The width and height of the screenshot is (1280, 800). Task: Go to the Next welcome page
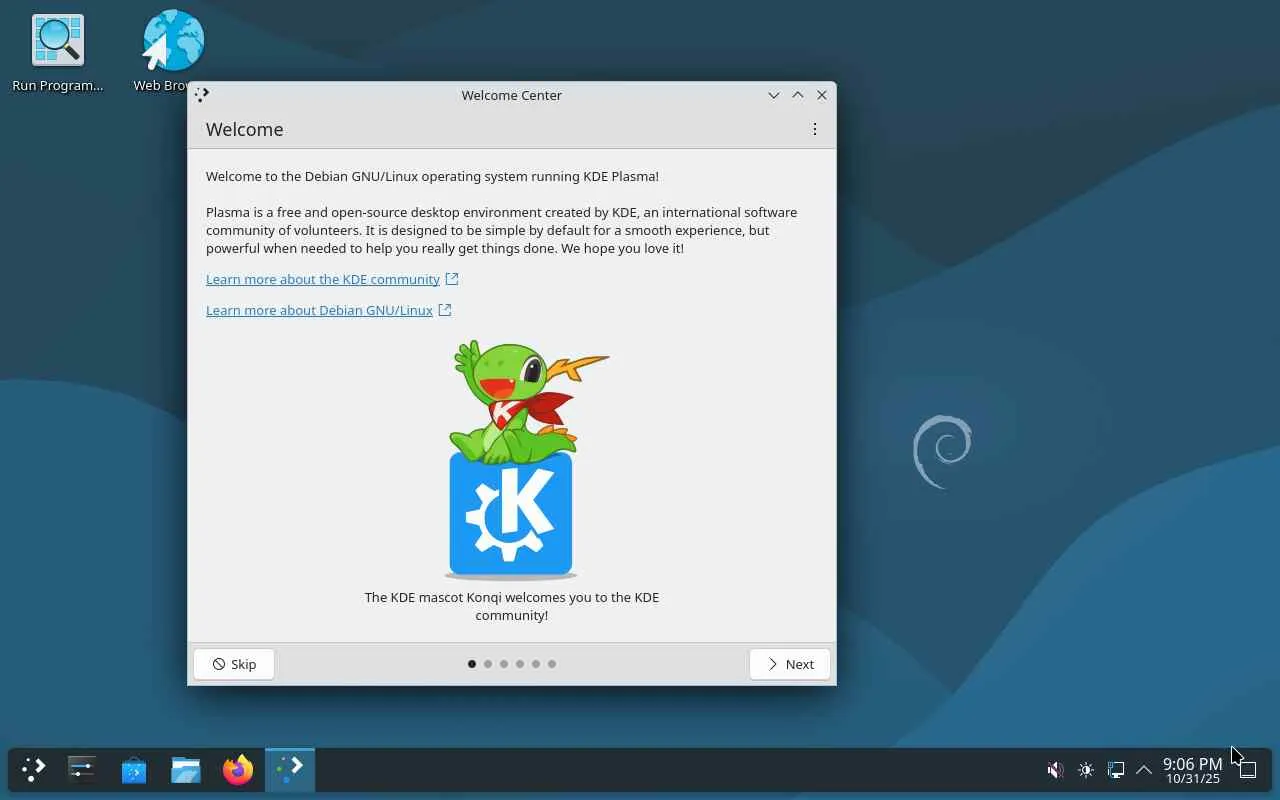[x=790, y=664]
